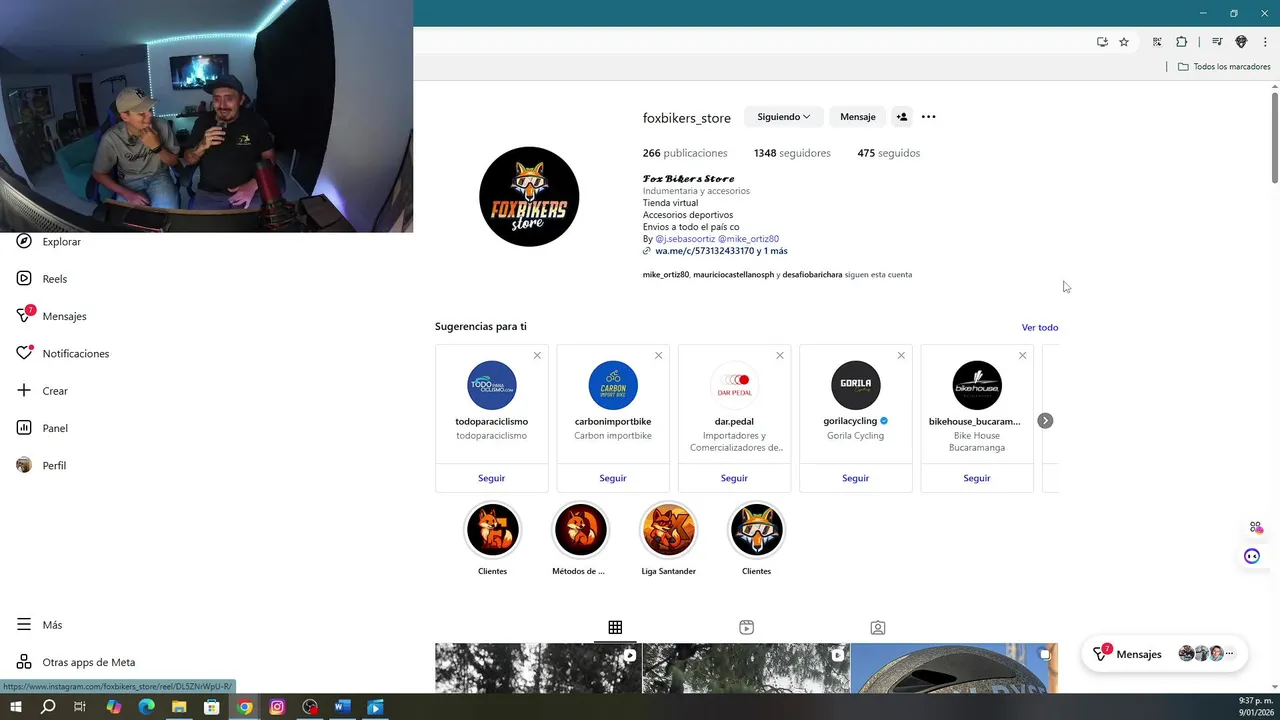This screenshot has height=720, width=1280.
Task: Open Microsoft Word from taskbar
Action: click(x=342, y=707)
